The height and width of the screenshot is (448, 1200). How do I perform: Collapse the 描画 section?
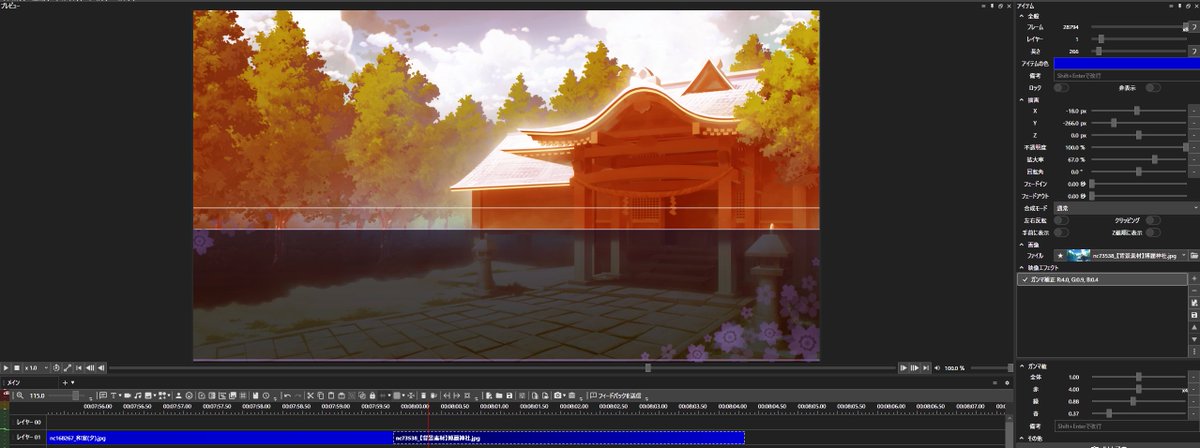click(x=1021, y=99)
